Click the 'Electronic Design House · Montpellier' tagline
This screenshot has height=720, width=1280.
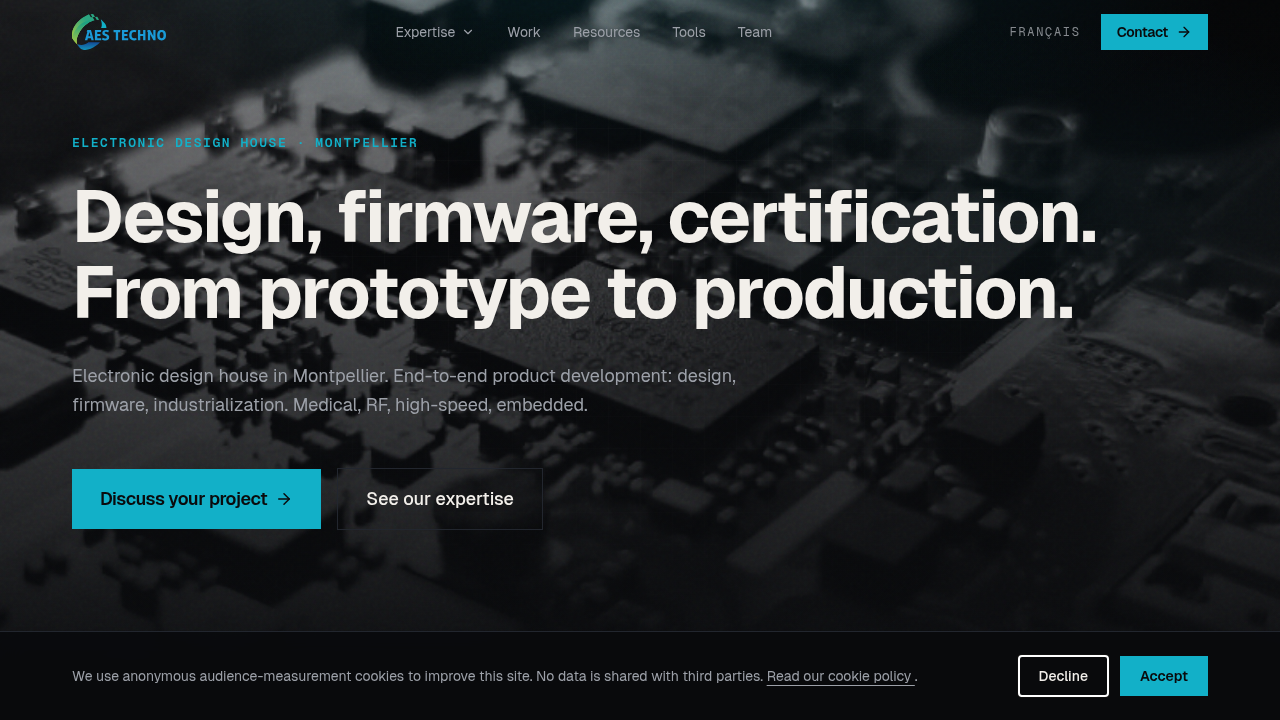245,143
